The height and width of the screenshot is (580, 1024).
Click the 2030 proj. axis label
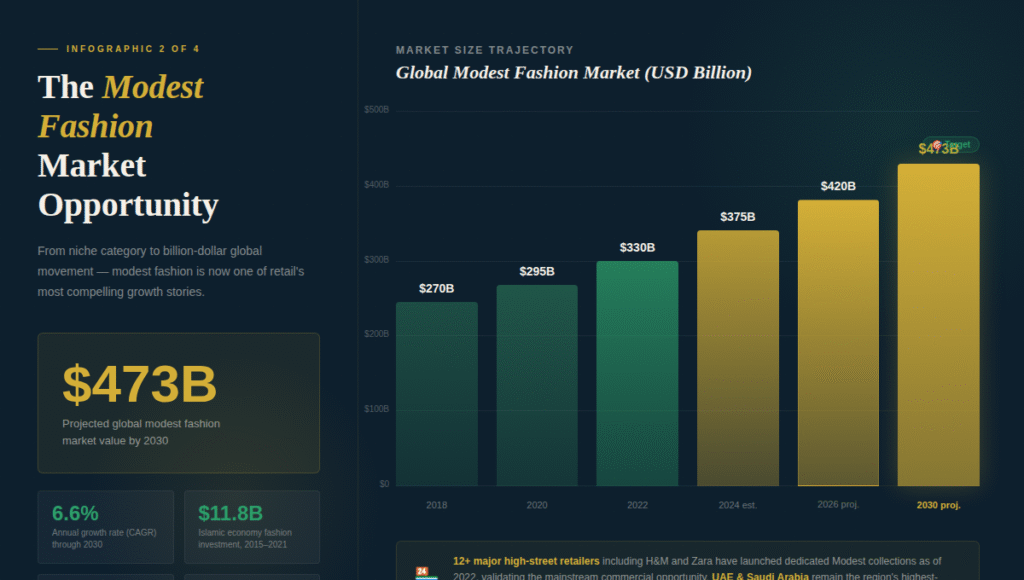pos(938,505)
